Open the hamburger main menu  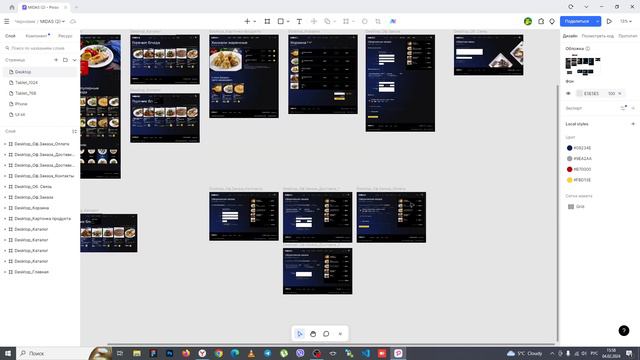click(7, 21)
